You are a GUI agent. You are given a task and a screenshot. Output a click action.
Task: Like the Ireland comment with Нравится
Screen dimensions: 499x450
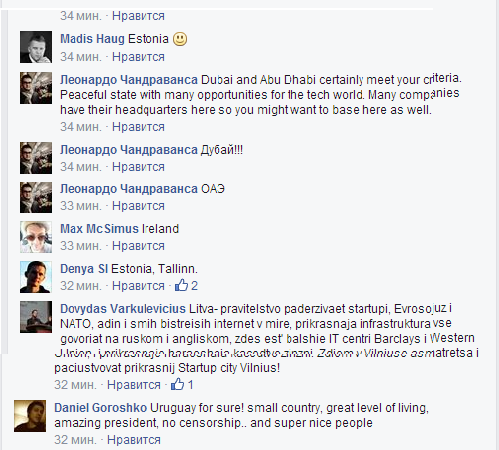138,246
